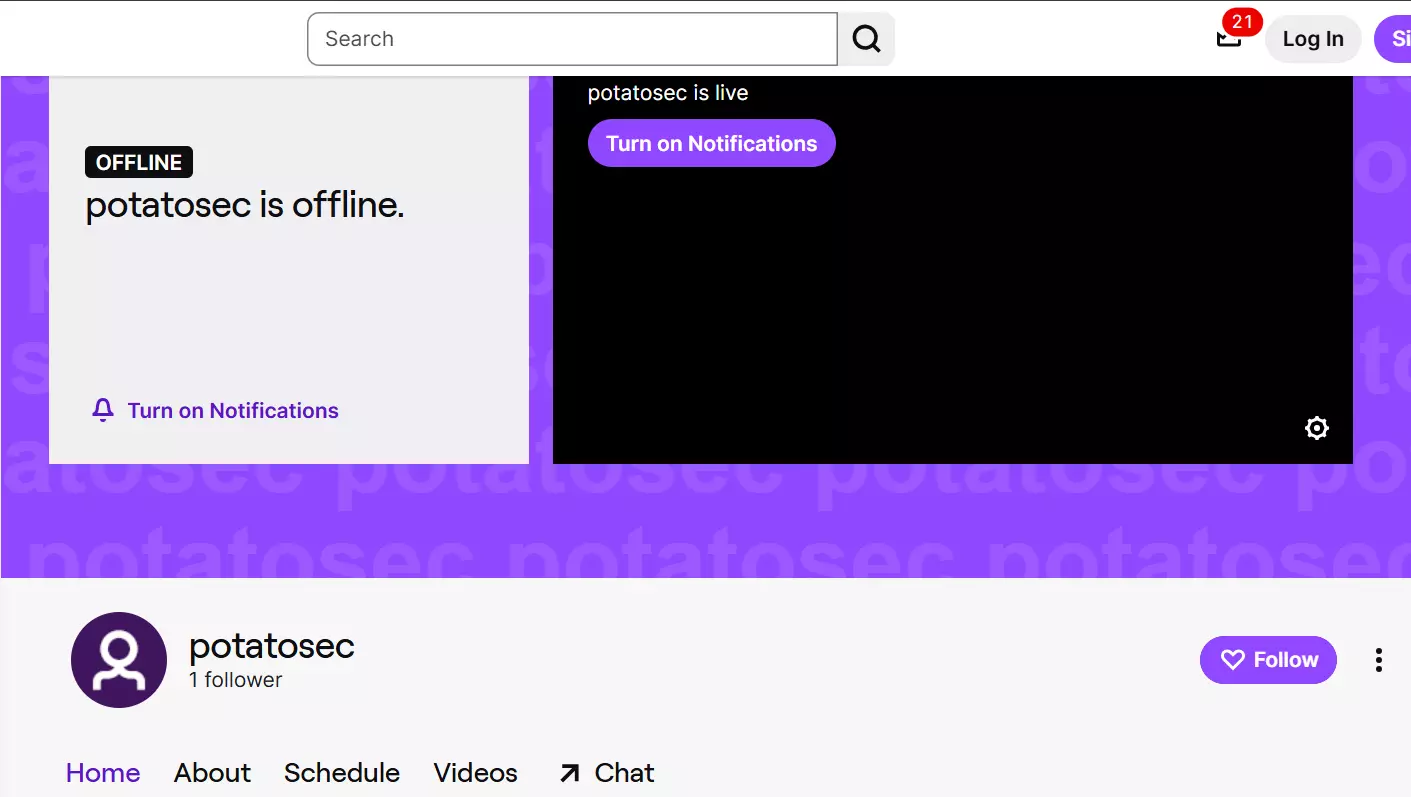Screen dimensions: 1411x797
Task: Click 'potatosec is live' text in player
Action: 668,93
